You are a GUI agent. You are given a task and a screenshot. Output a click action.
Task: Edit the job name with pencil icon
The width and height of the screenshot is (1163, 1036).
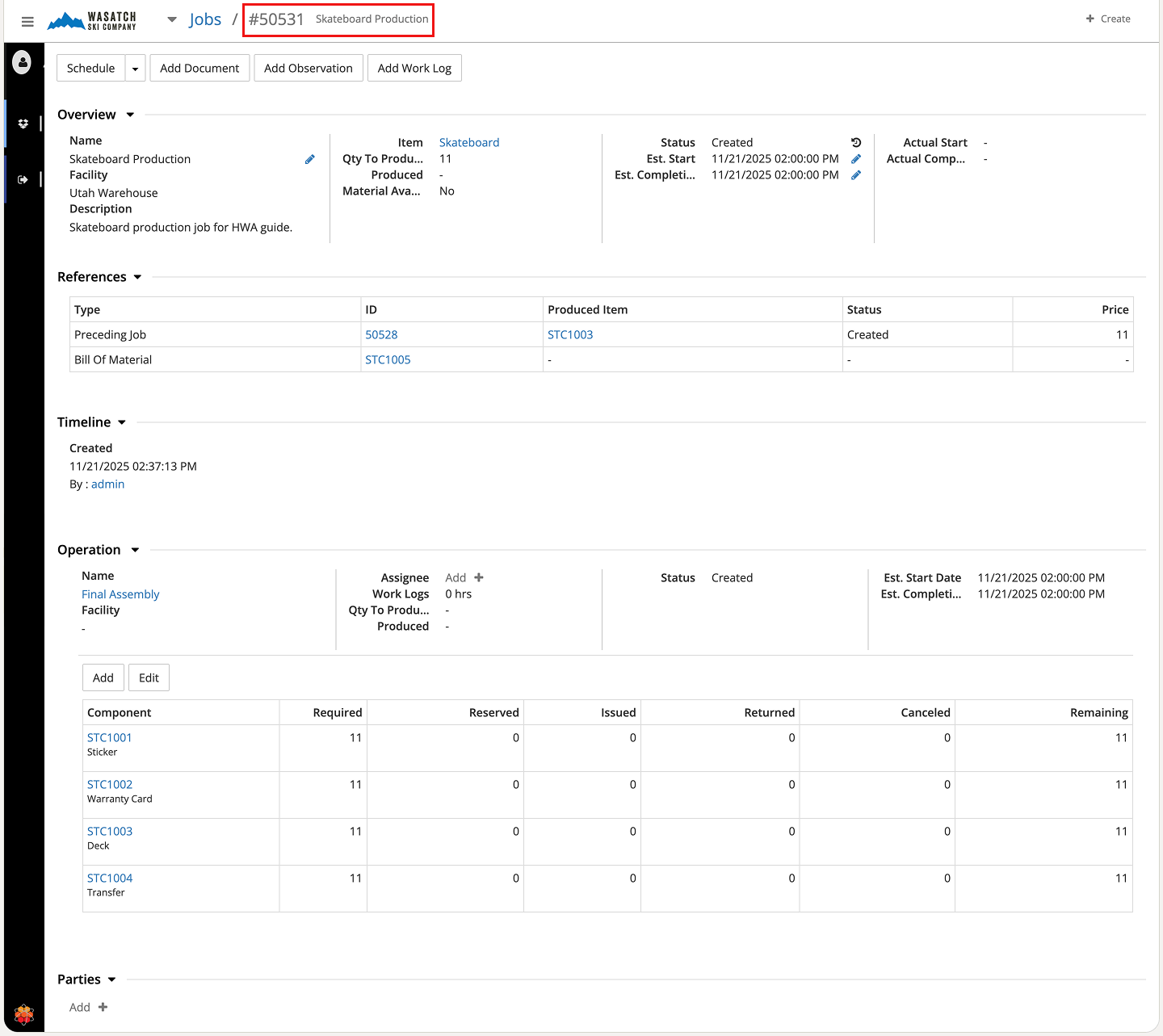click(309, 160)
